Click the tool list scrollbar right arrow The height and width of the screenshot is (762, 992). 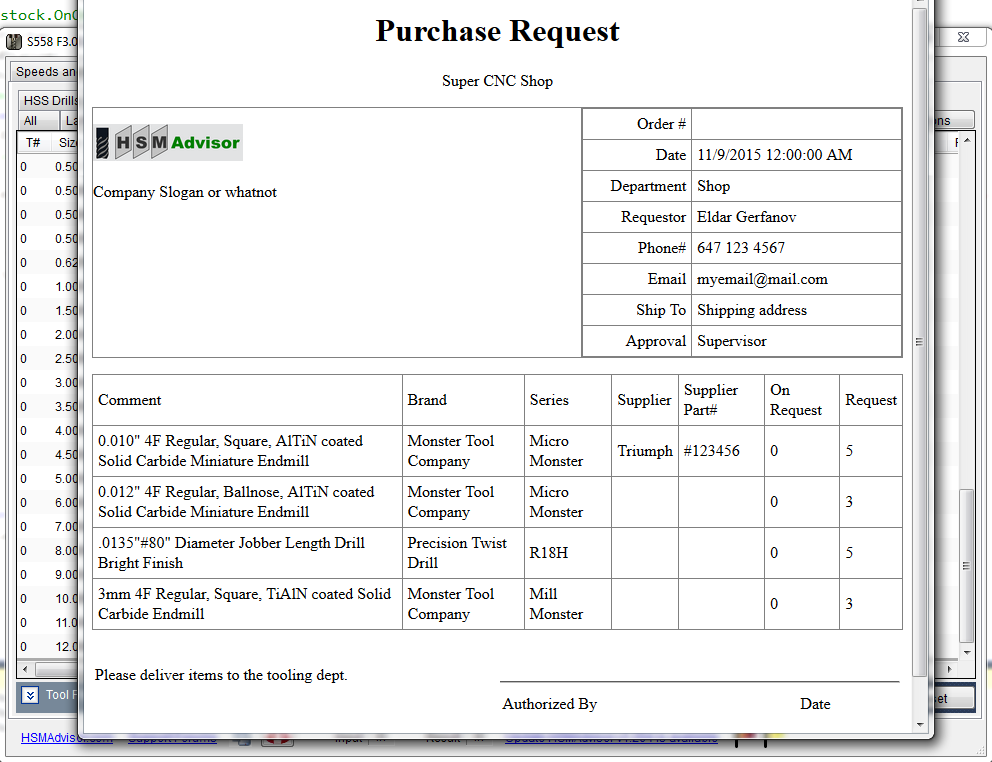click(x=949, y=668)
